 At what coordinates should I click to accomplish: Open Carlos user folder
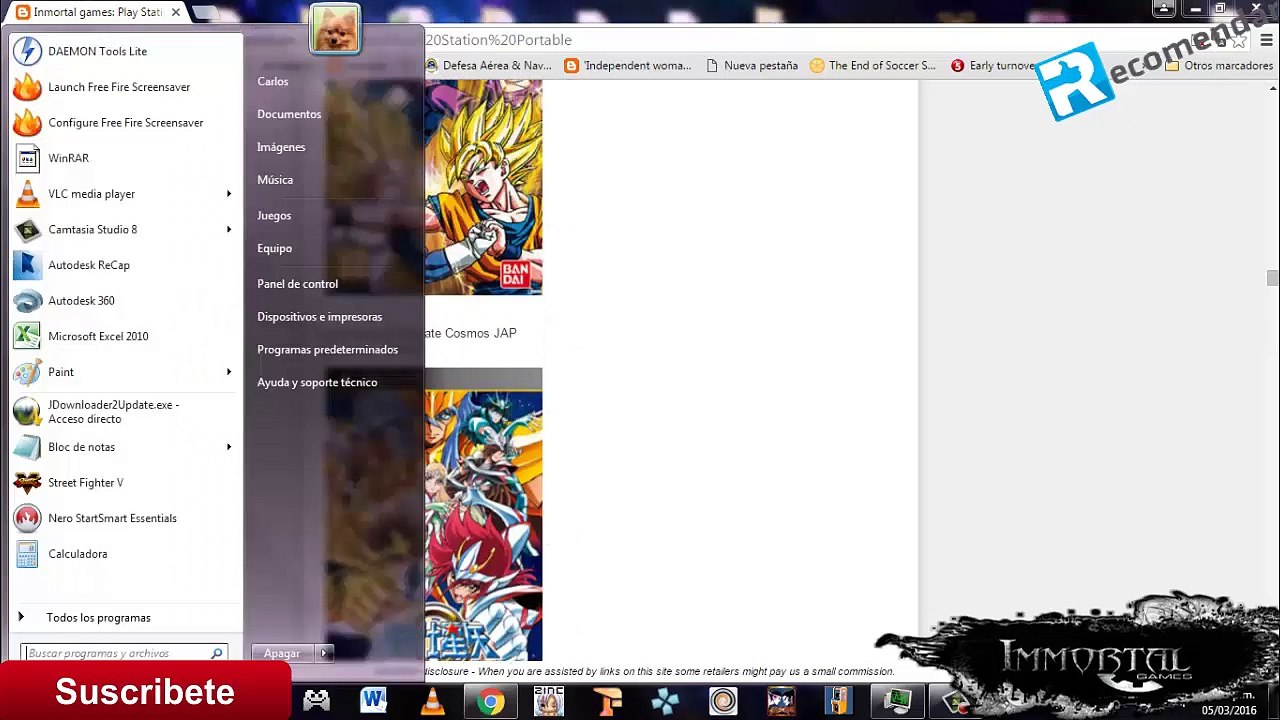click(272, 81)
